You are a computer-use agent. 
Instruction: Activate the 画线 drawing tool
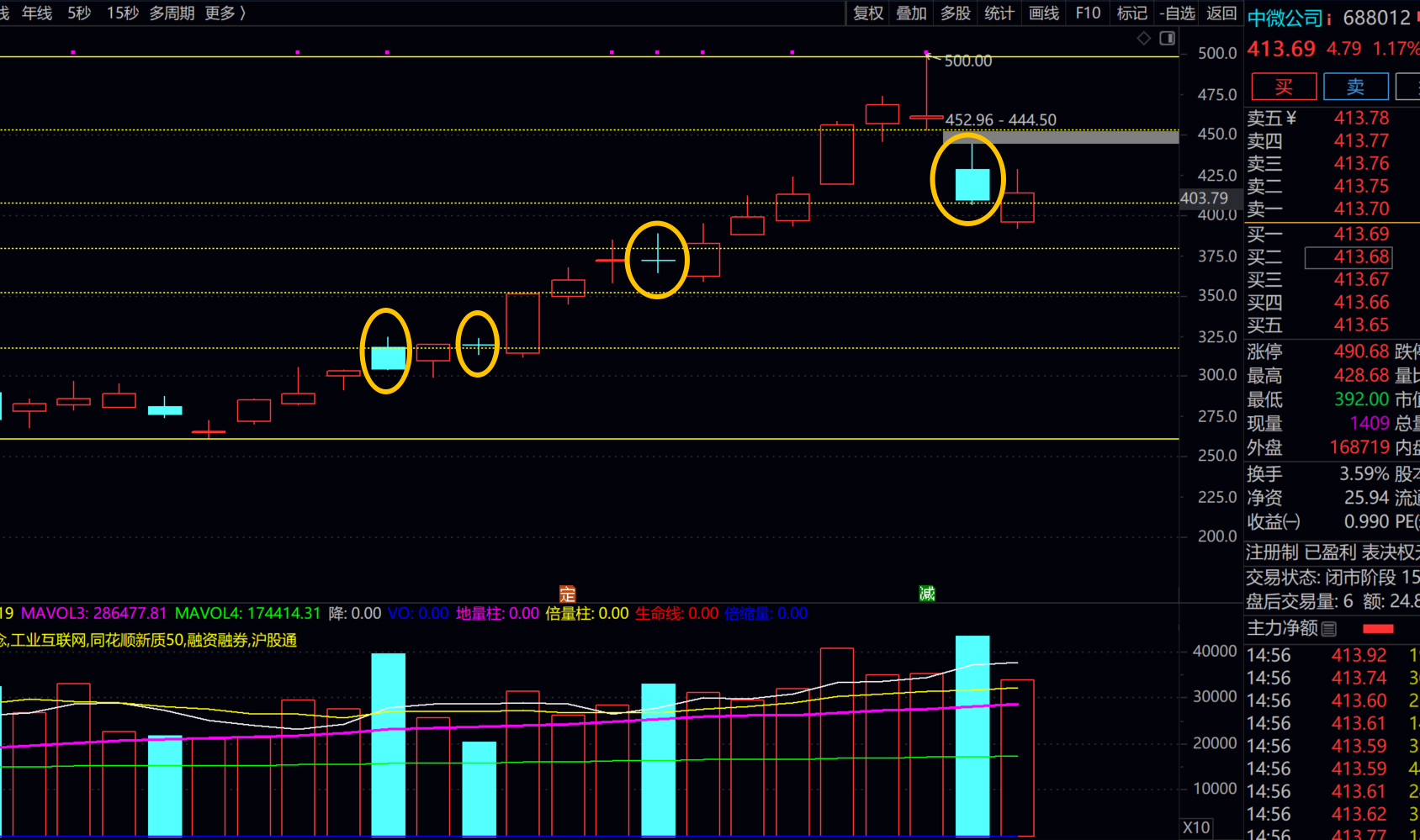(1044, 13)
